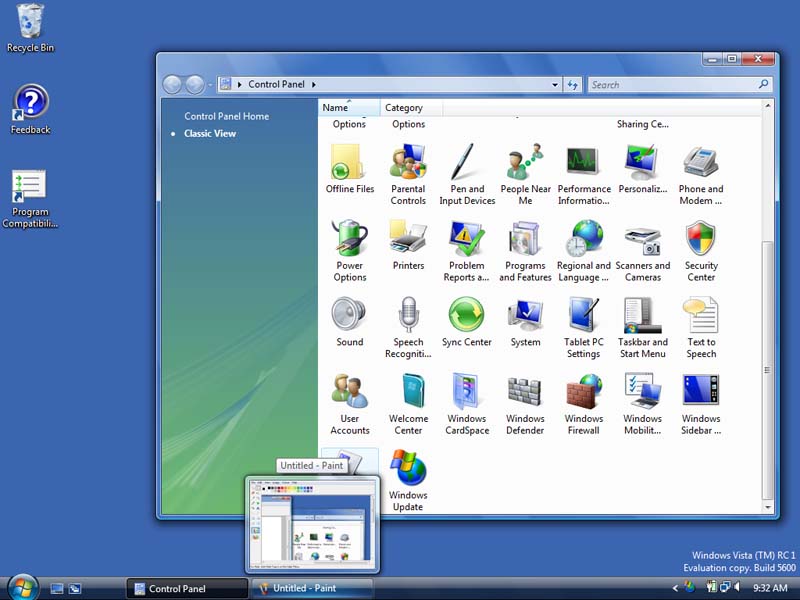Open the Personalization icon
The height and width of the screenshot is (600, 800).
coord(642,169)
